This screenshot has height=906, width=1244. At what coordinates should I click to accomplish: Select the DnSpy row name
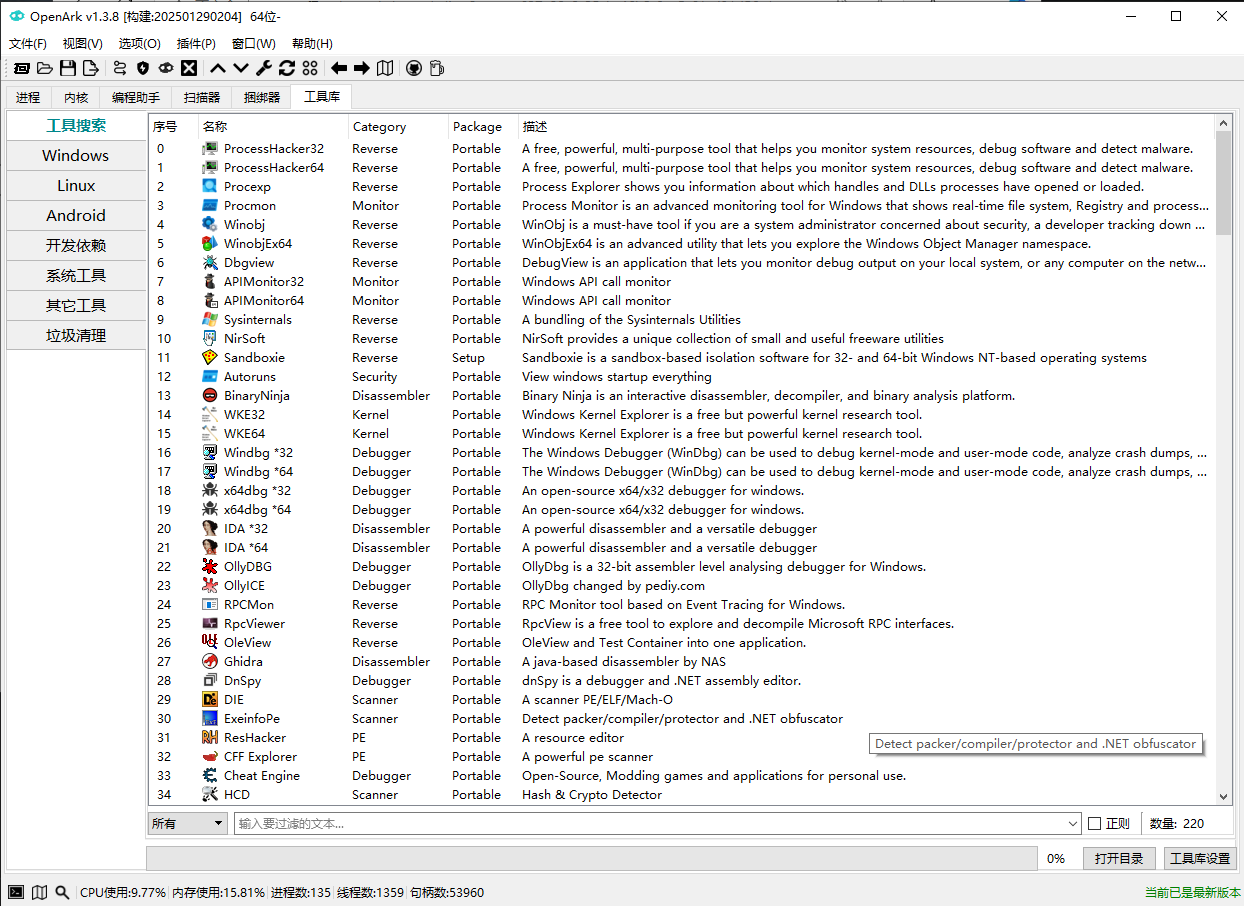point(243,681)
